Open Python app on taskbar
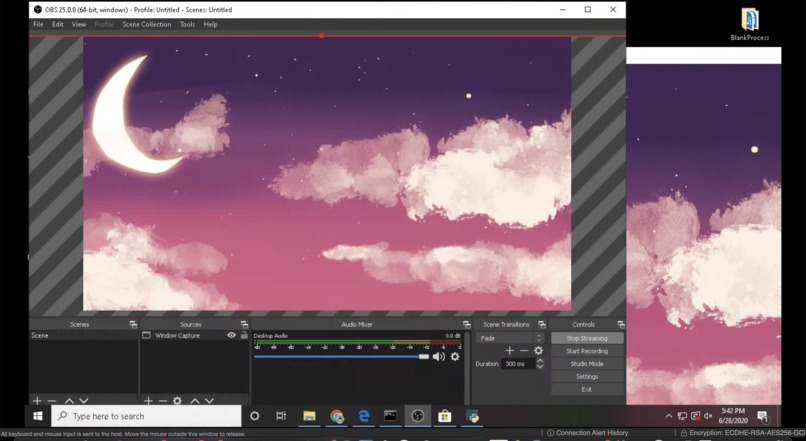The height and width of the screenshot is (441, 806). click(x=472, y=416)
